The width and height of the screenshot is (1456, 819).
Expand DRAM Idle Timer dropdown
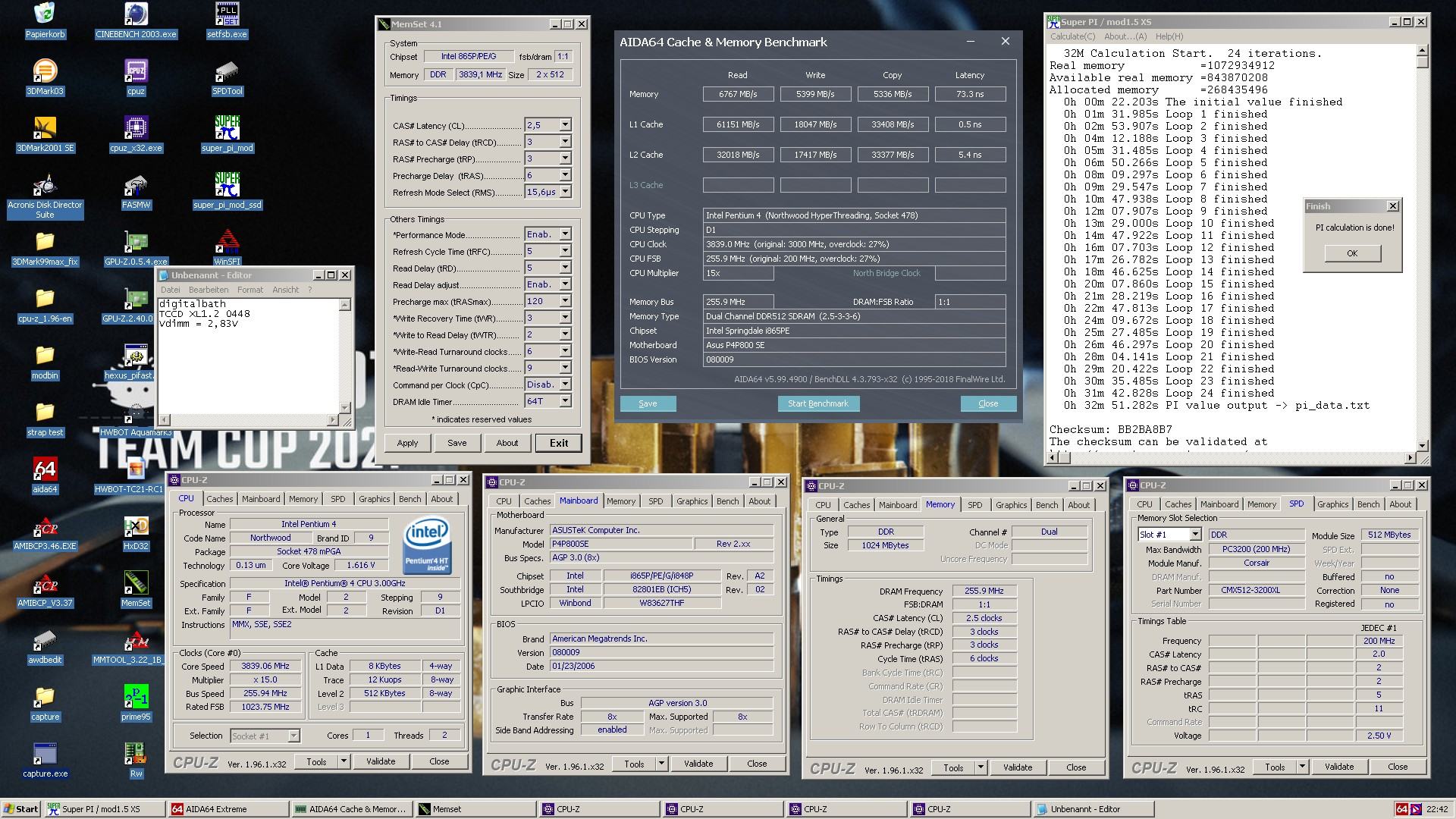pos(565,401)
